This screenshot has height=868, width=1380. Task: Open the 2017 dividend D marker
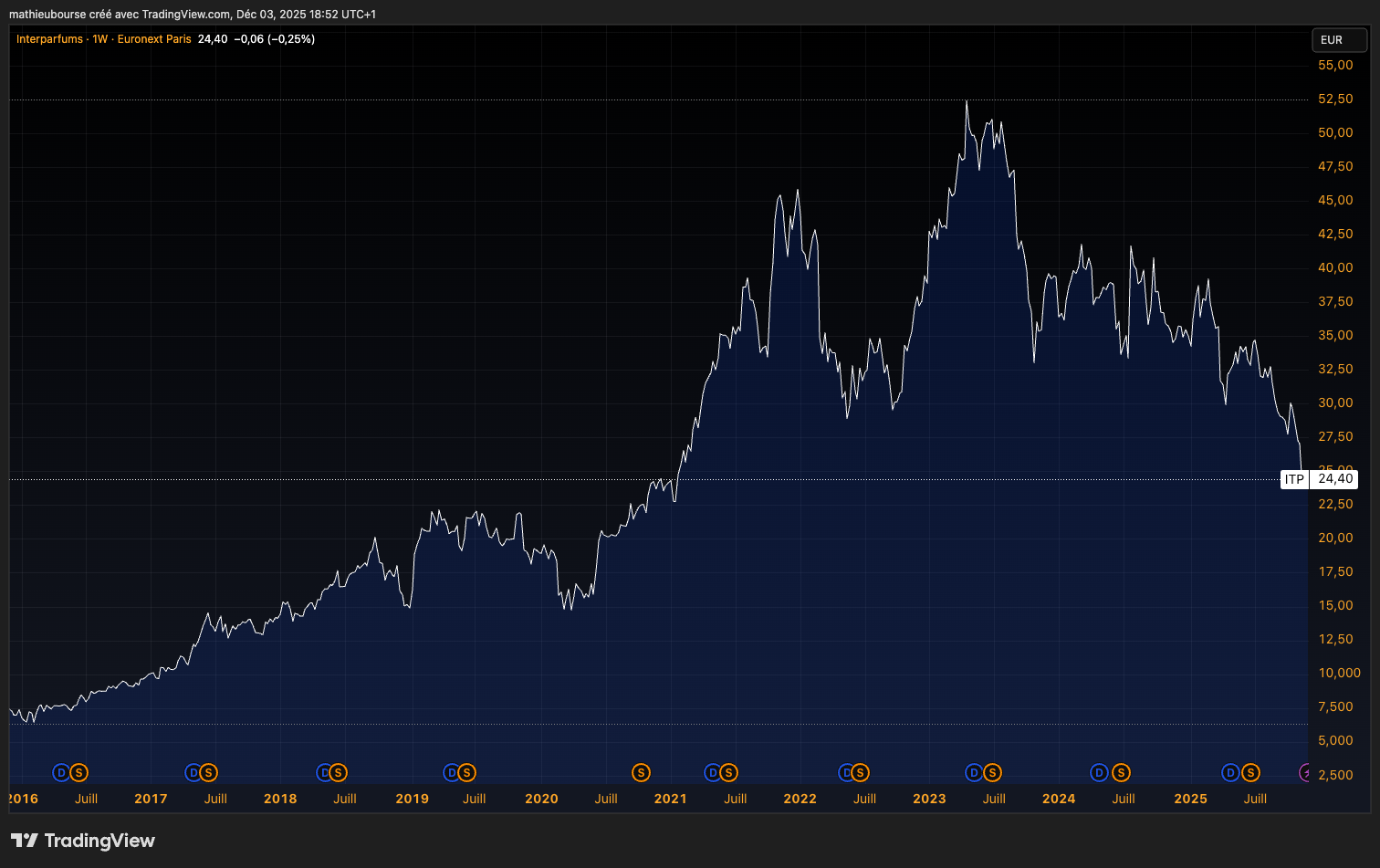(x=193, y=773)
